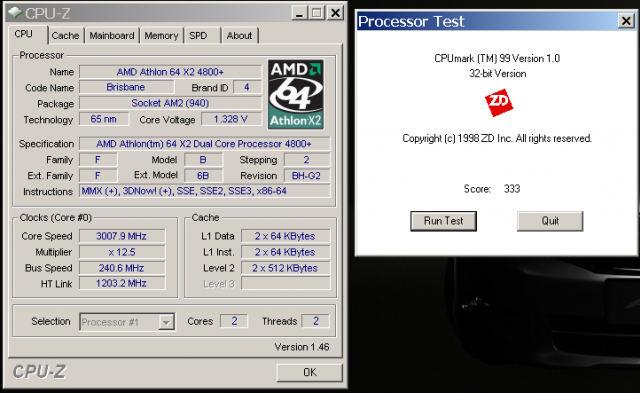Click the Brand ID value 4
This screenshot has width=640, height=393.
pyautogui.click(x=247, y=87)
